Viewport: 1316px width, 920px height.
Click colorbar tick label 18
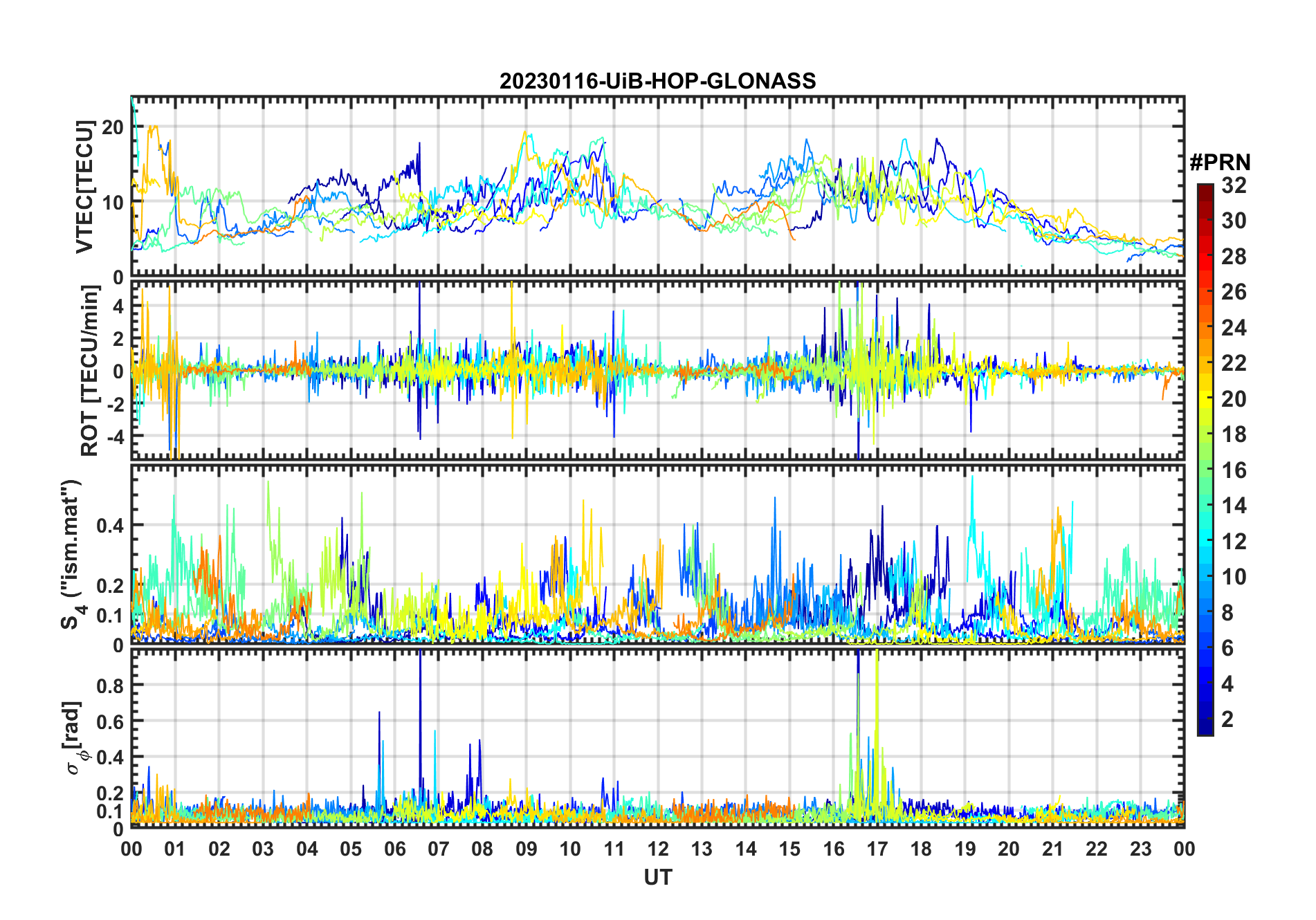[x=1234, y=434]
